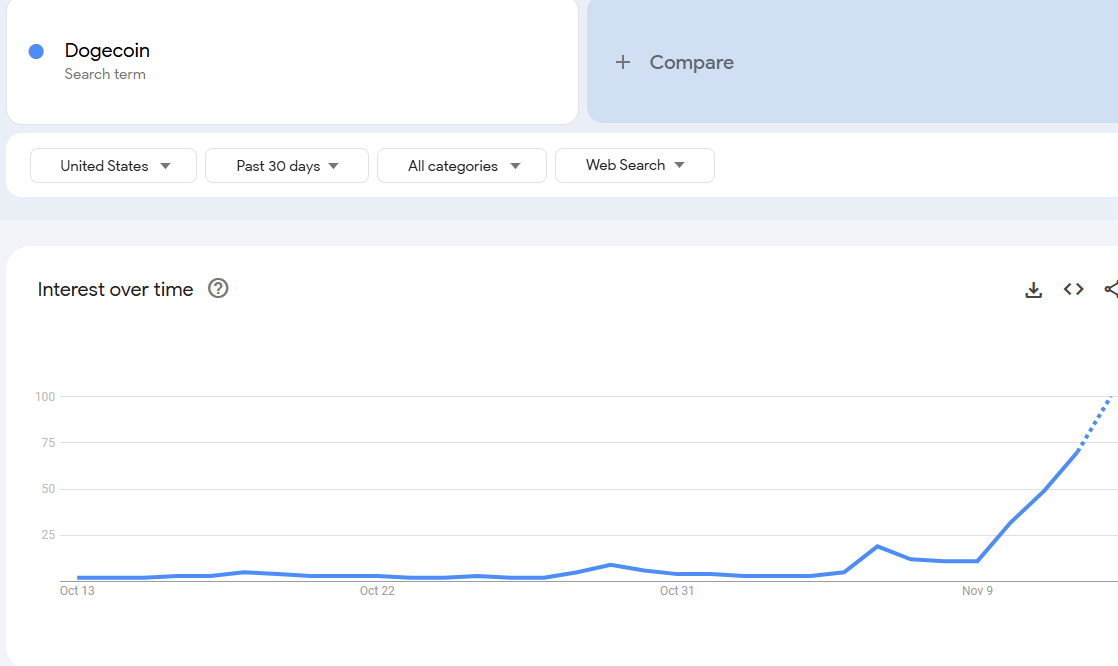This screenshot has height=666, width=1118.
Task: Click the plus icon beside Compare
Action: (622, 62)
